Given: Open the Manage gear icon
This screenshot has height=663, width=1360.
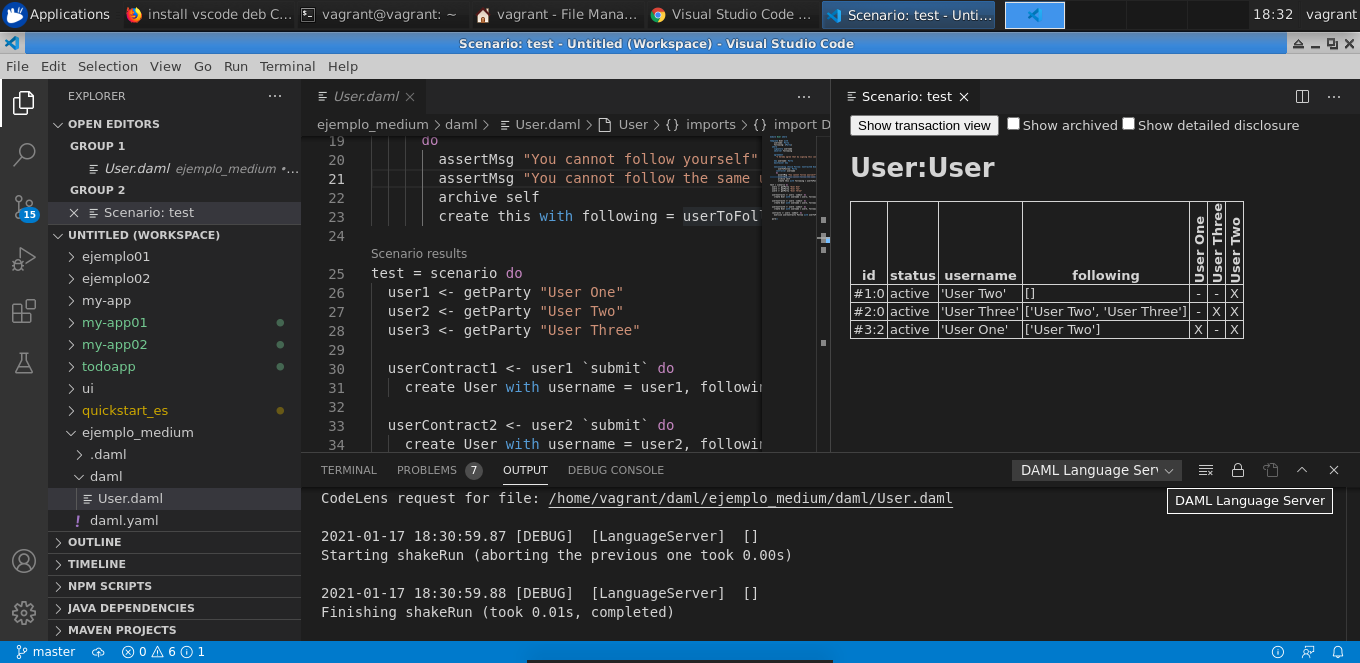Looking at the screenshot, I should (24, 612).
